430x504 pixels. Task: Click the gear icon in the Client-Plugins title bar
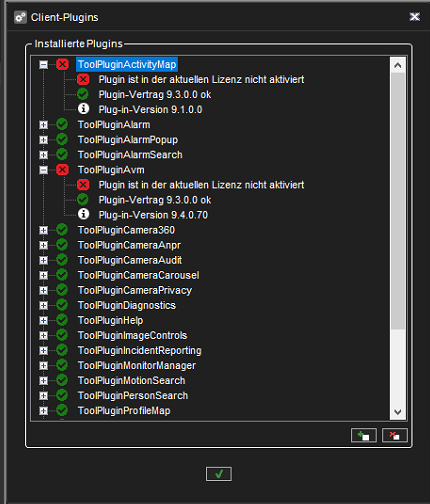pyautogui.click(x=20, y=17)
